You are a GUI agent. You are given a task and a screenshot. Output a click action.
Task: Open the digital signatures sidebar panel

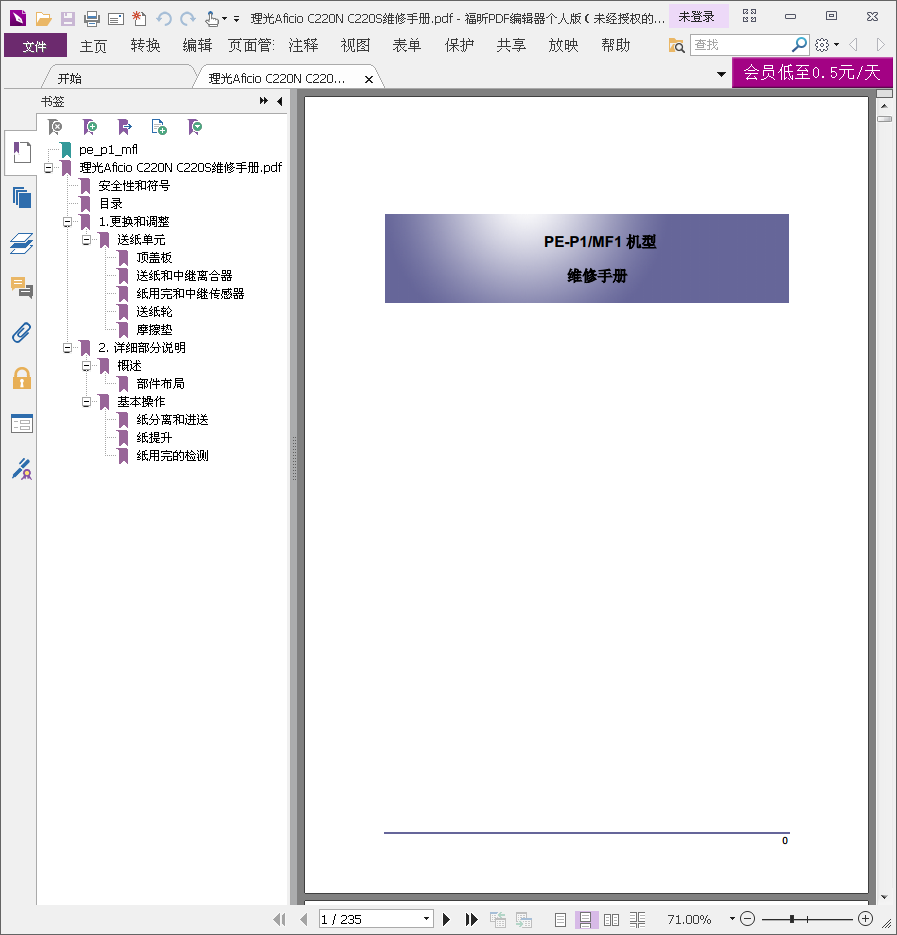[22, 469]
